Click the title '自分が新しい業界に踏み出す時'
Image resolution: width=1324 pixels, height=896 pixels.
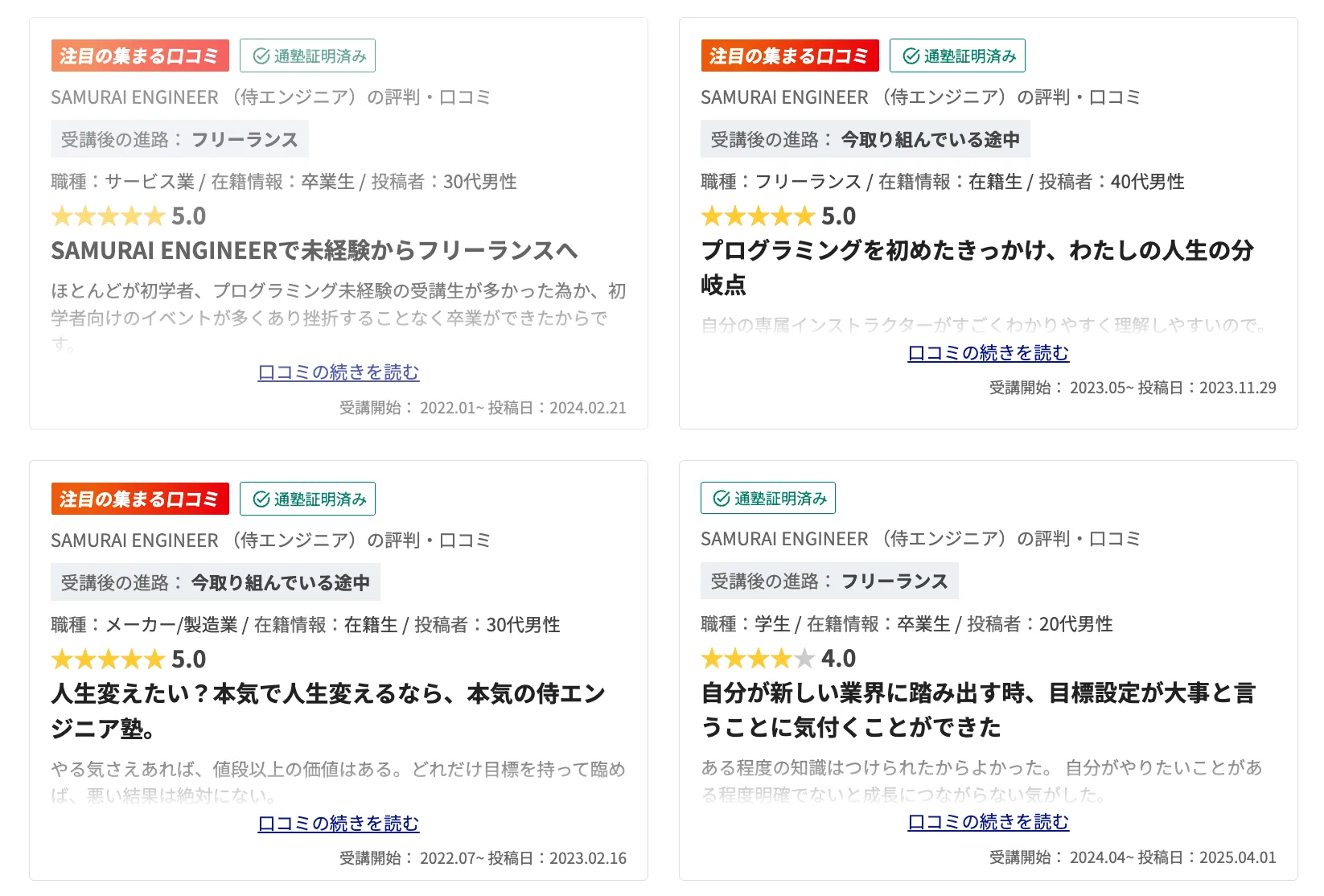coord(978,709)
